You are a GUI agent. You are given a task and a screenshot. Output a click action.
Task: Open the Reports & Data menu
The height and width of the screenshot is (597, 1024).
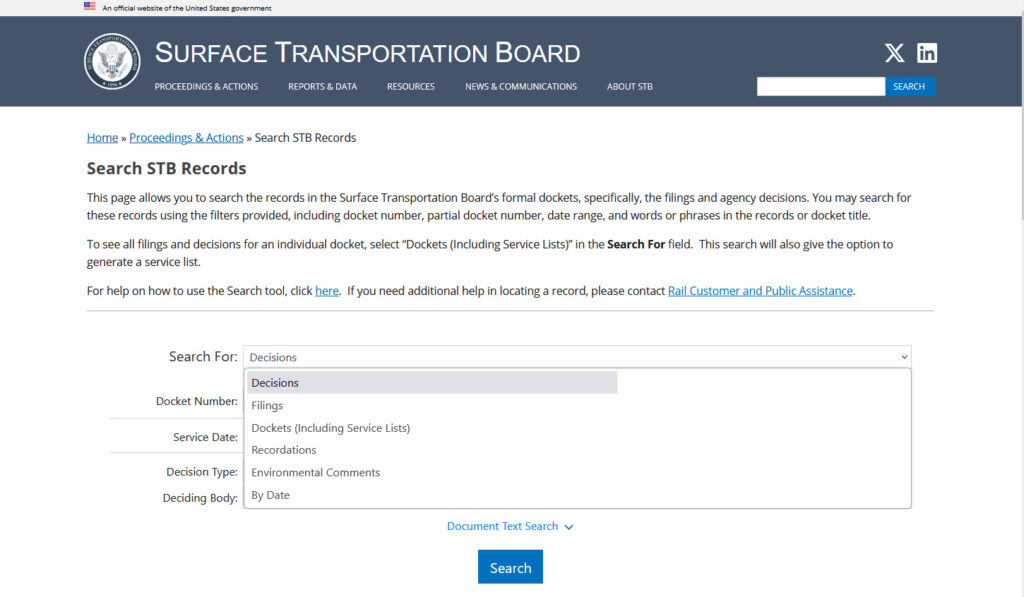(x=322, y=87)
